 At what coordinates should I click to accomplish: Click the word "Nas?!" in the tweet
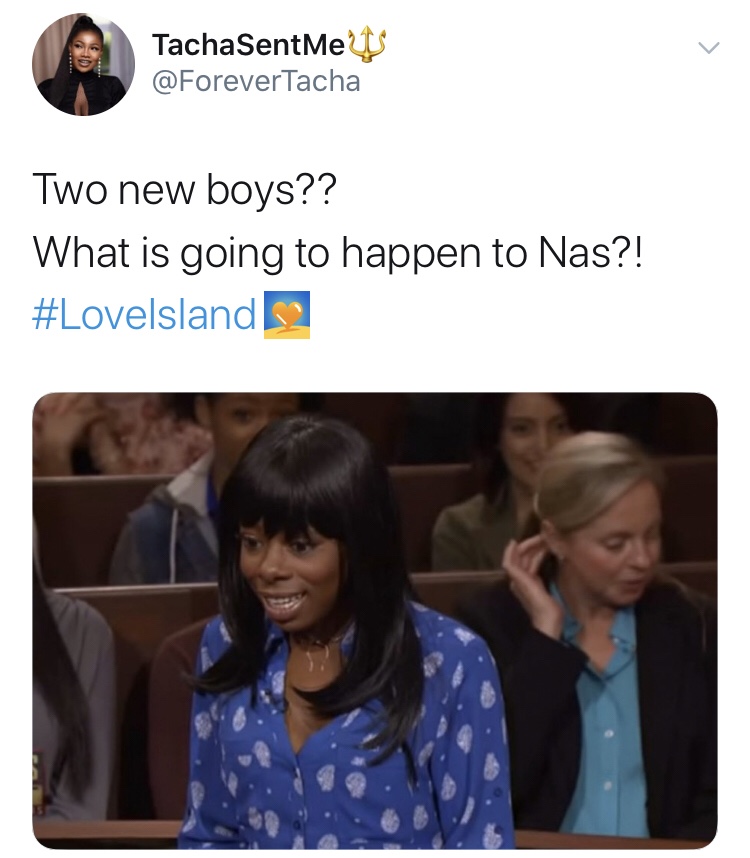click(590, 253)
